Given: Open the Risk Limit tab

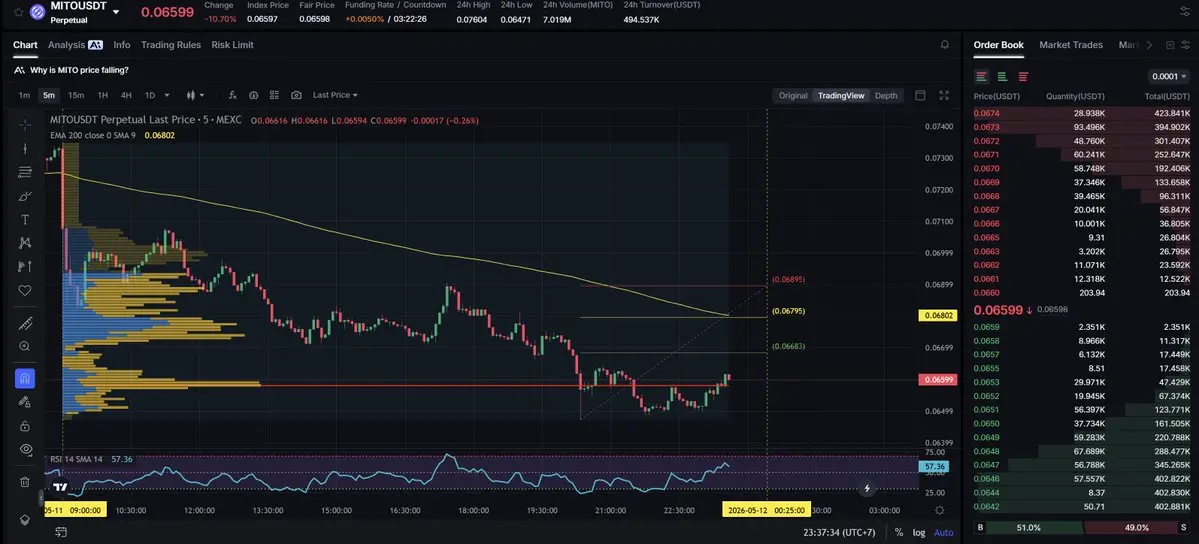Looking at the screenshot, I should pos(232,45).
